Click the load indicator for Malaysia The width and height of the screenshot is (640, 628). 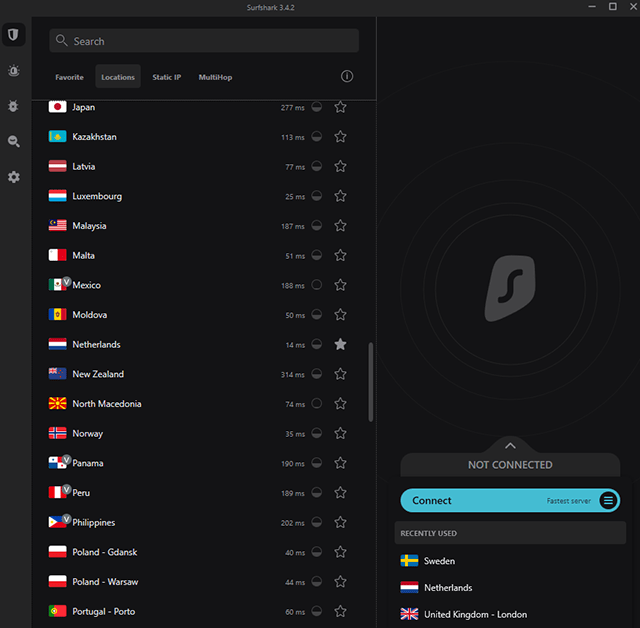(316, 226)
